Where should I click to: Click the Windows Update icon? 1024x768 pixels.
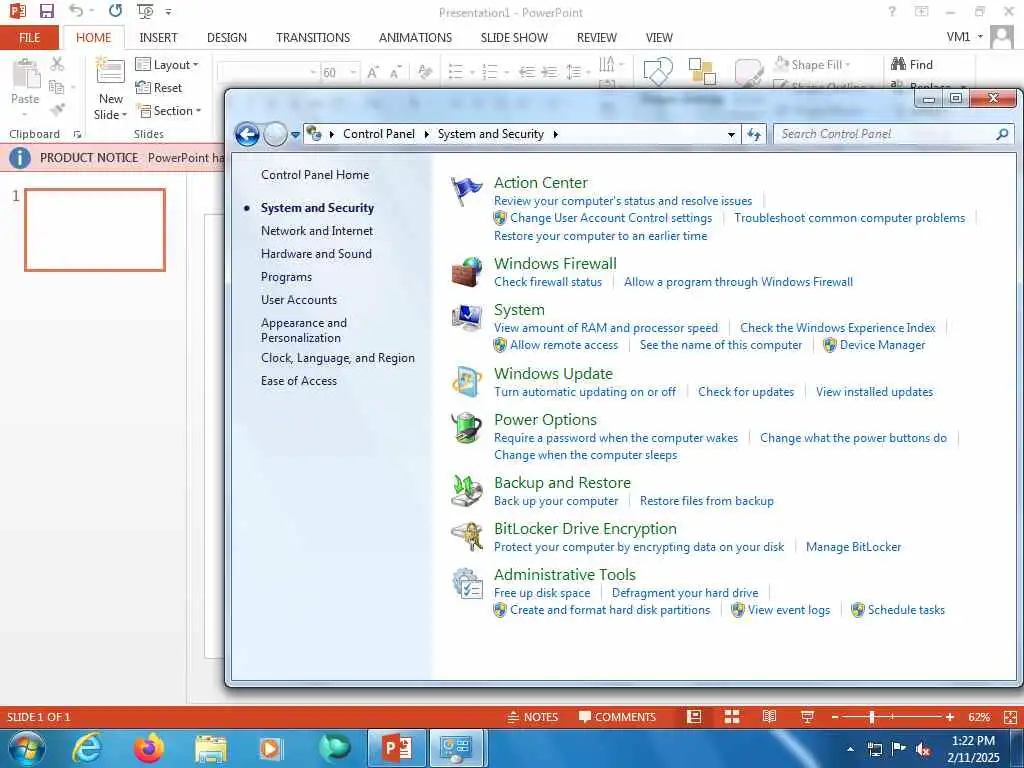466,382
